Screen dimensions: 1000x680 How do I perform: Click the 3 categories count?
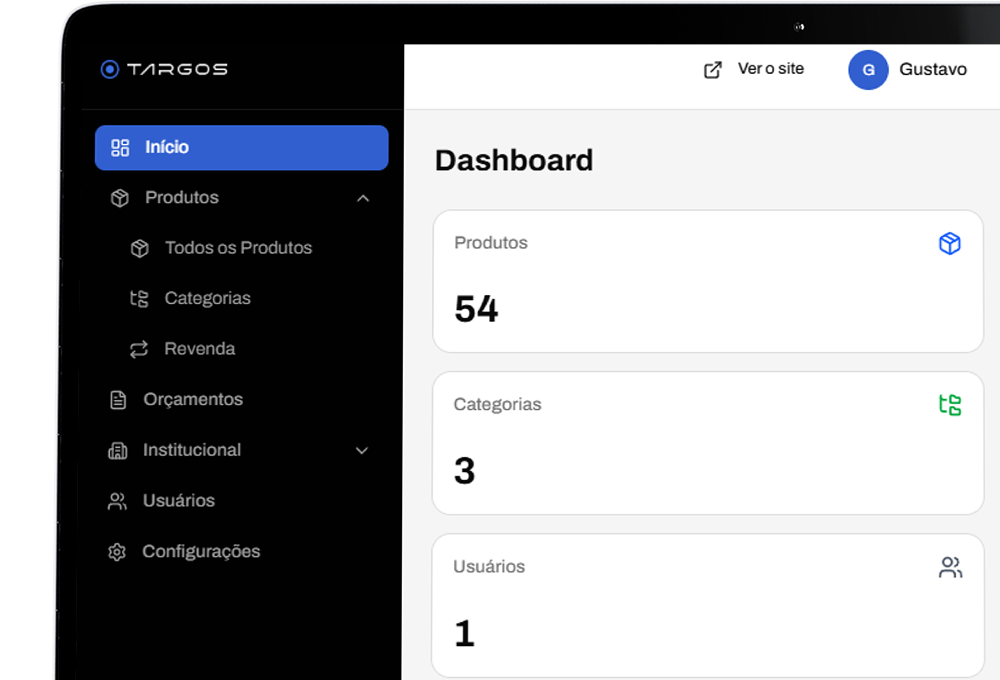[464, 471]
